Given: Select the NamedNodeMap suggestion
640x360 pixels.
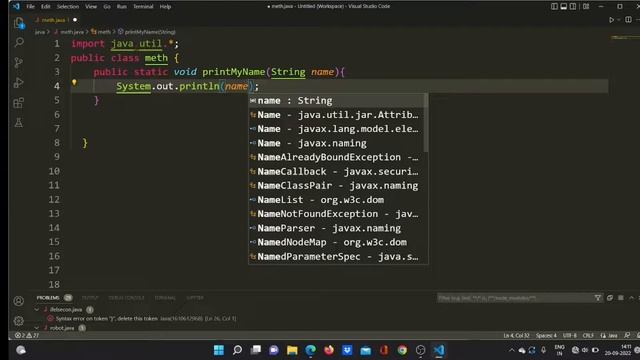Looking at the screenshot, I should pyautogui.click(x=336, y=242).
